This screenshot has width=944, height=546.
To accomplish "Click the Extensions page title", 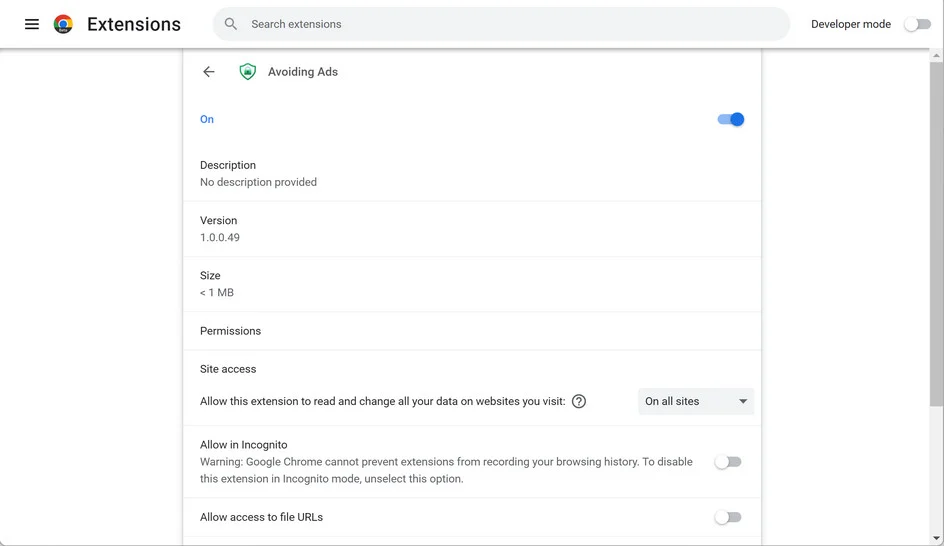I will point(134,24).
